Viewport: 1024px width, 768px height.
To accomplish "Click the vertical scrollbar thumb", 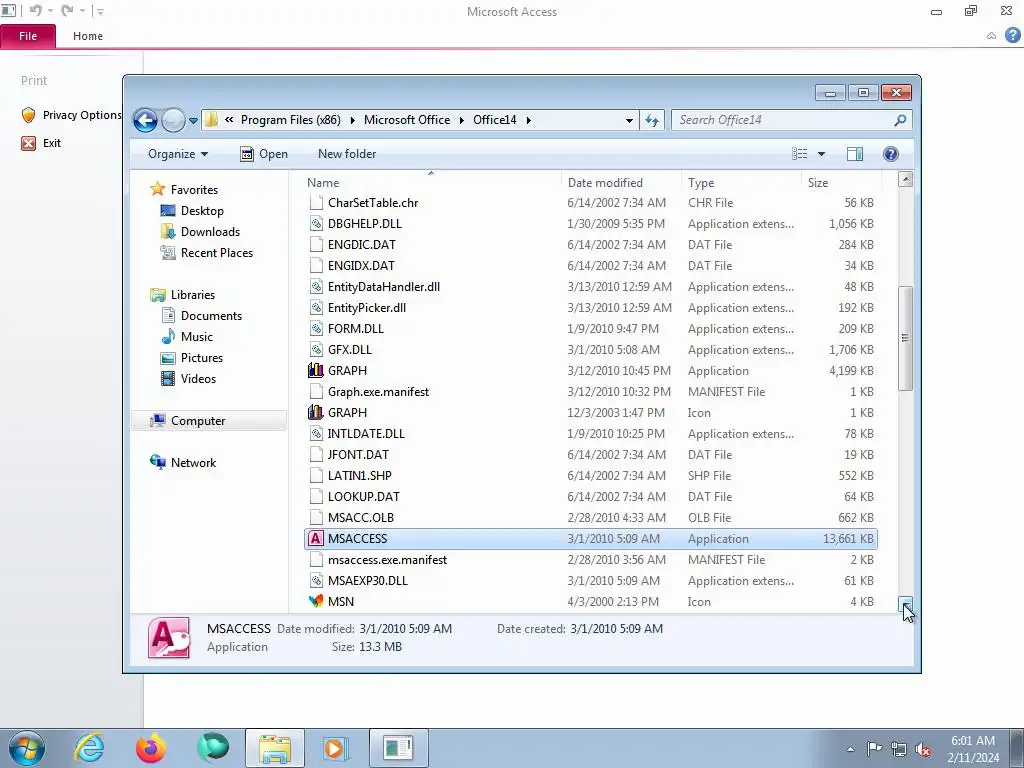I will coord(905,338).
